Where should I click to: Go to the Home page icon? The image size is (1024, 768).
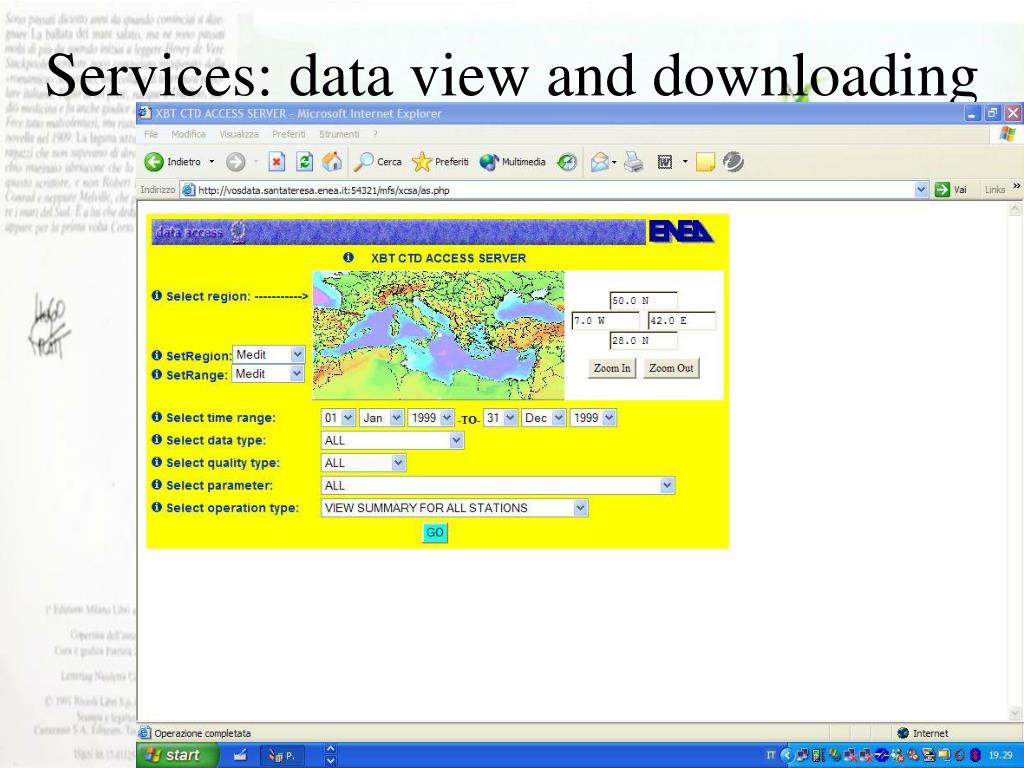(332, 162)
